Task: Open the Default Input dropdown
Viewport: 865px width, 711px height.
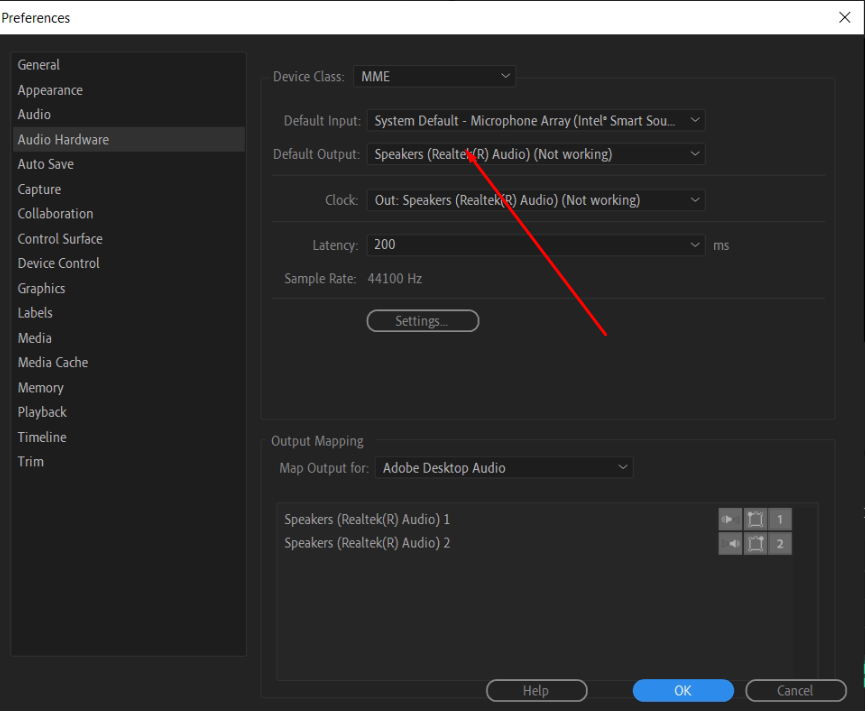Action: (536, 121)
